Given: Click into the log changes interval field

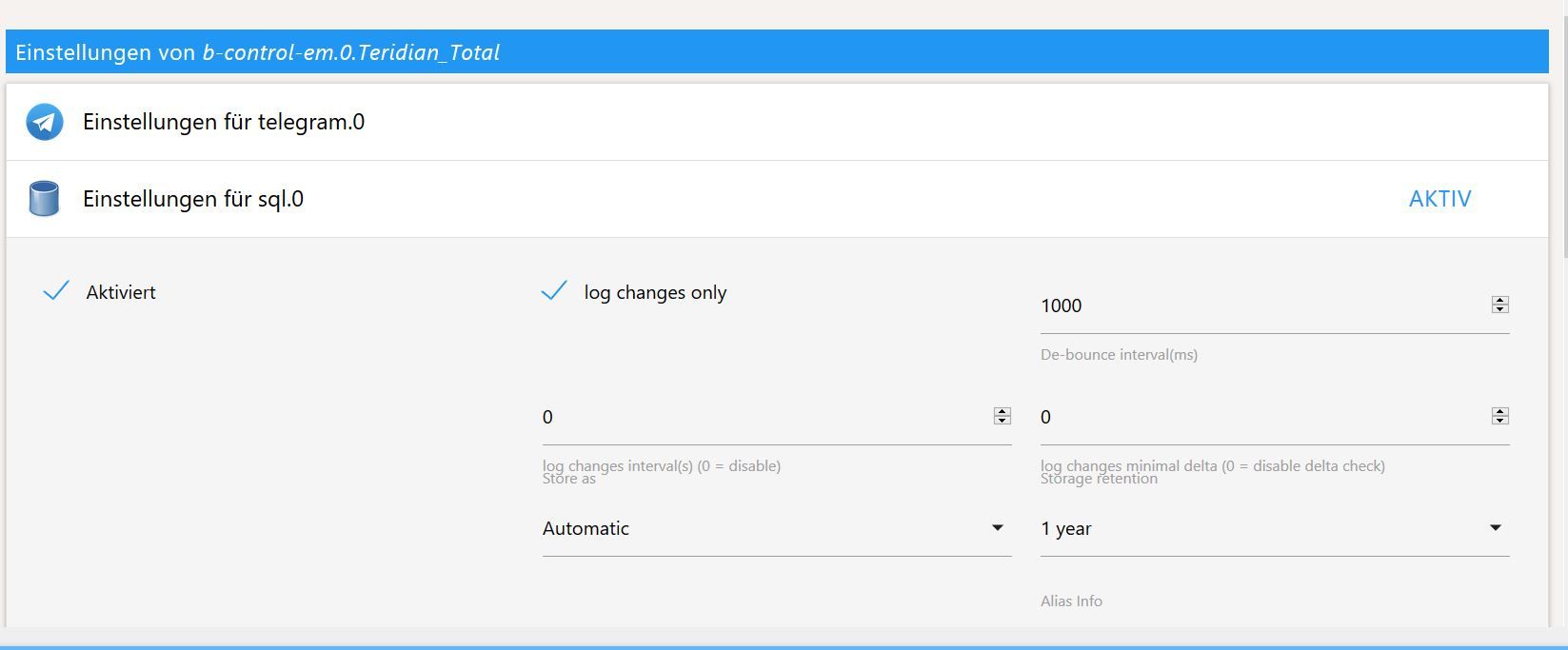Looking at the screenshot, I should click(762, 418).
